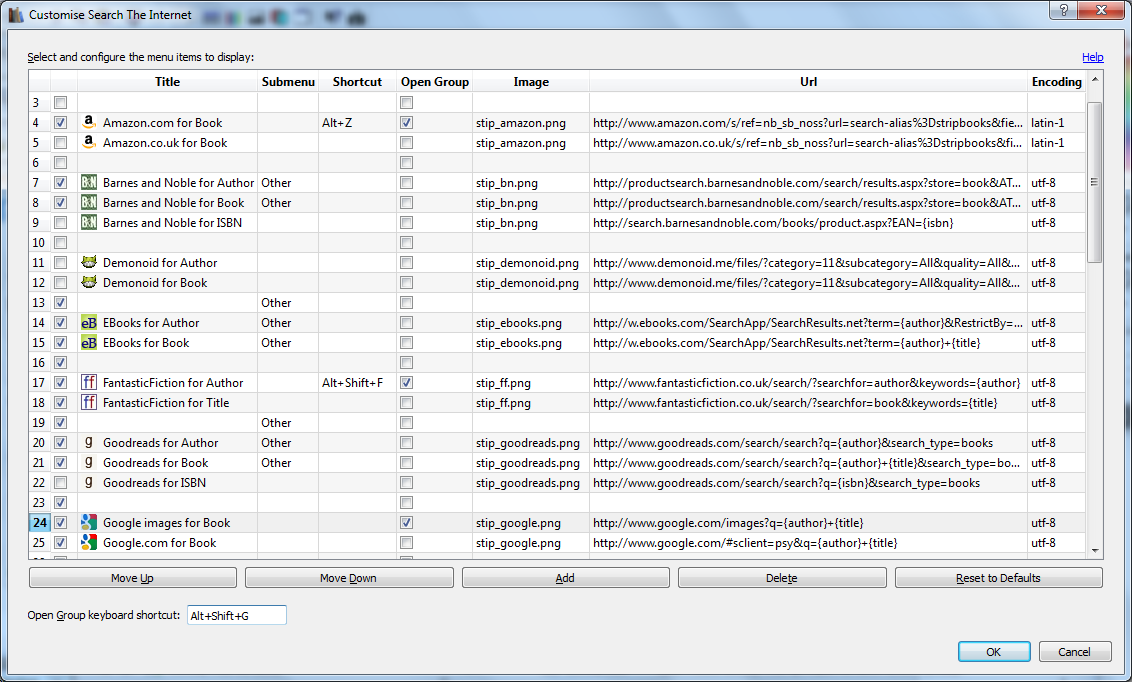
Task: Click the Amazon.com for Book icon
Action: pyautogui.click(x=89, y=122)
